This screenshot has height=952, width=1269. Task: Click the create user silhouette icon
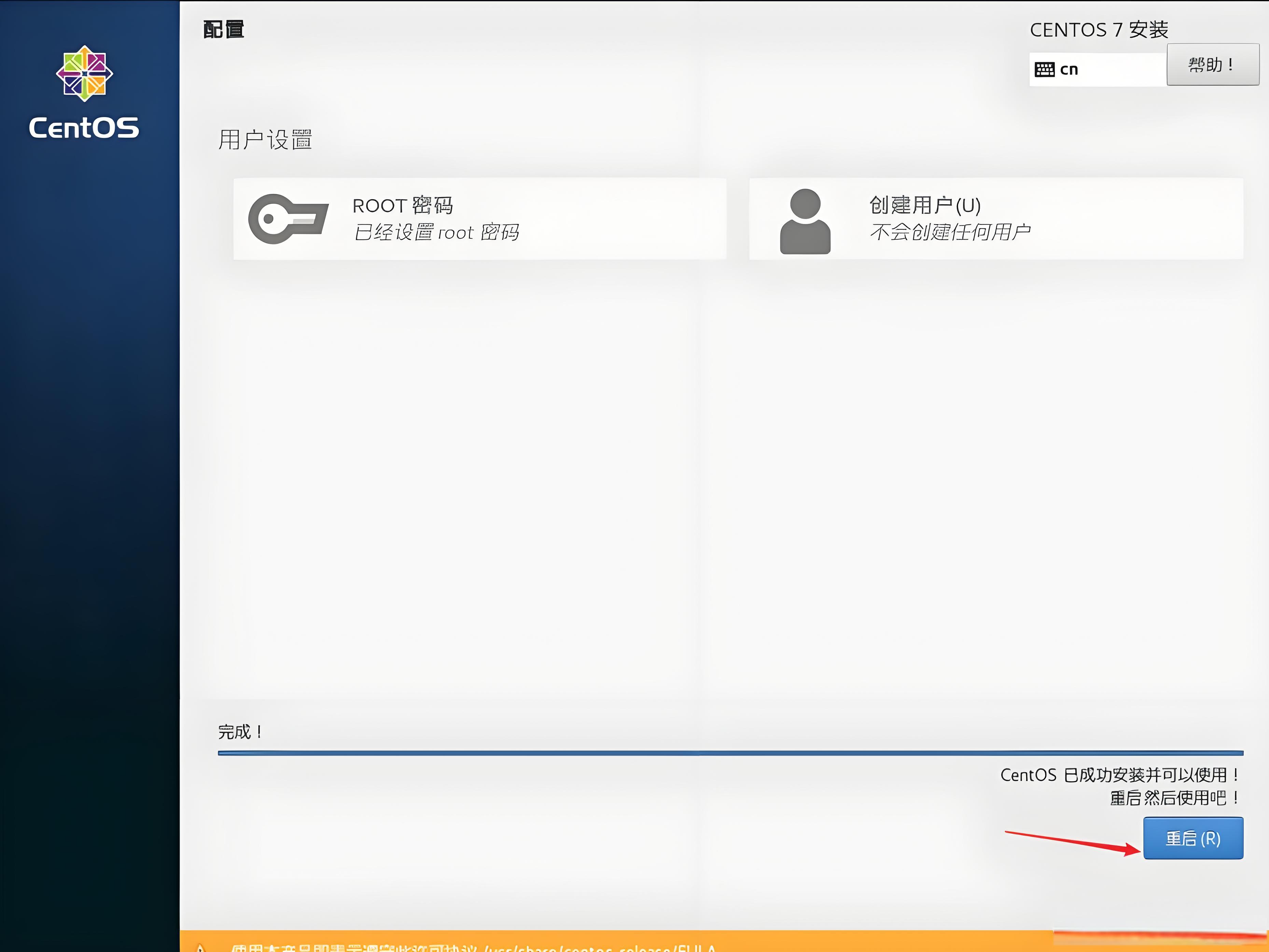tap(805, 221)
